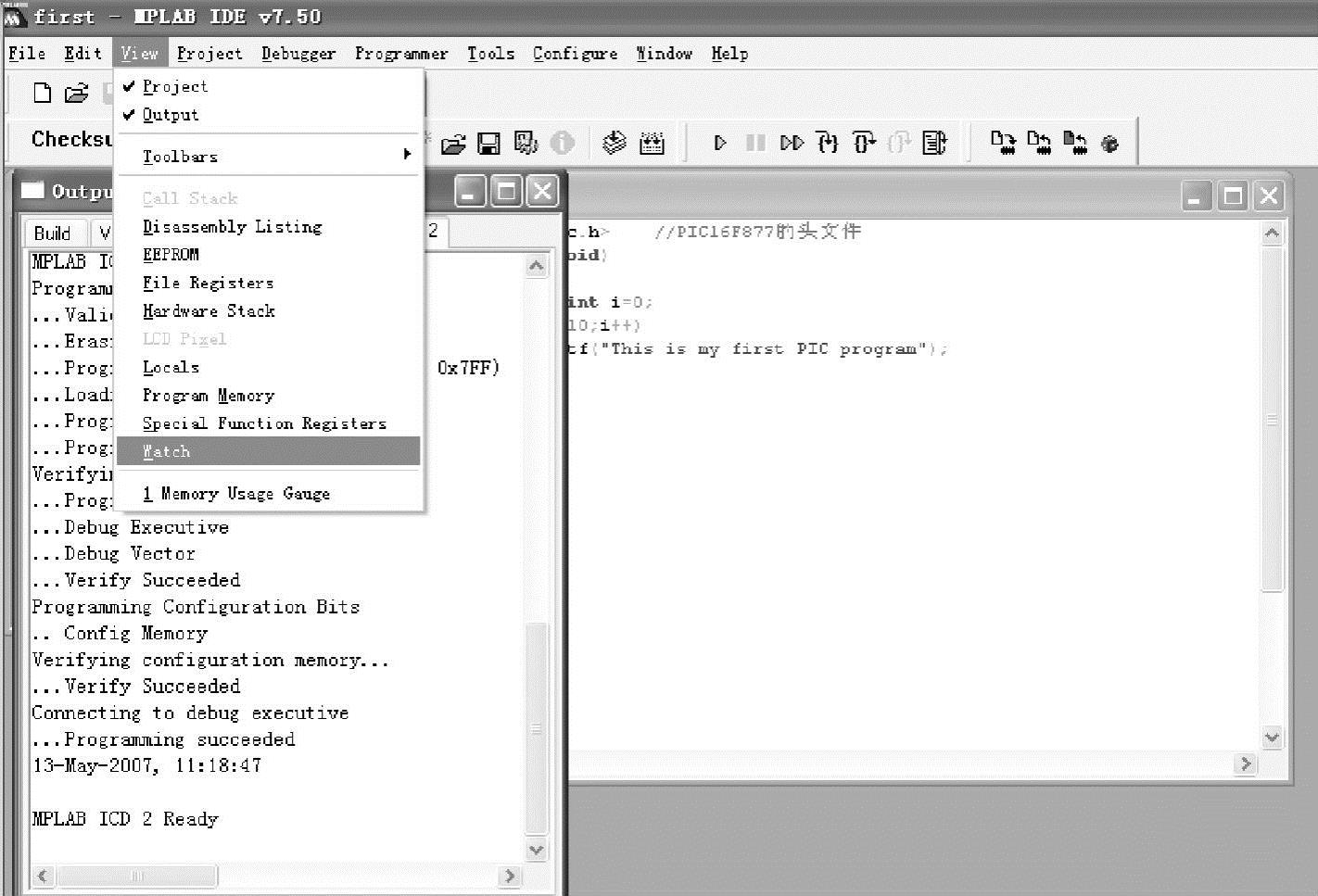
Task: Toggle the checked Project entry in View menu
Action: click(x=269, y=86)
